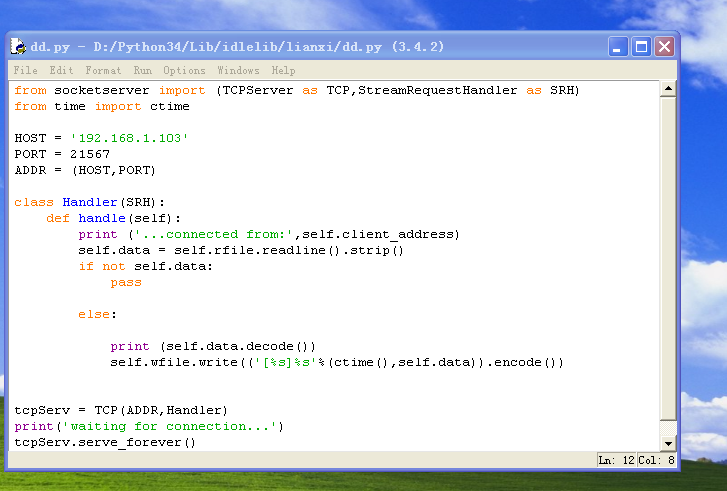
Task: Open the Windows menu
Action: click(x=238, y=71)
